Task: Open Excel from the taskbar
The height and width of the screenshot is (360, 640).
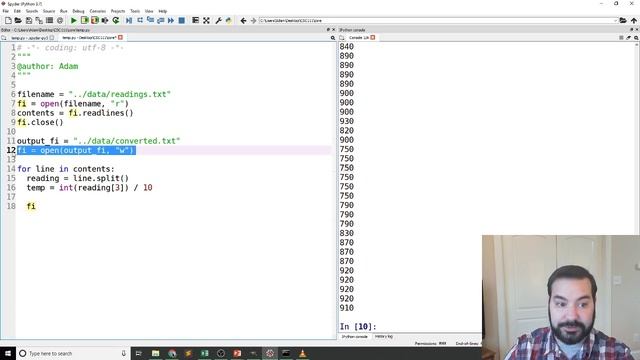Action: (204, 353)
